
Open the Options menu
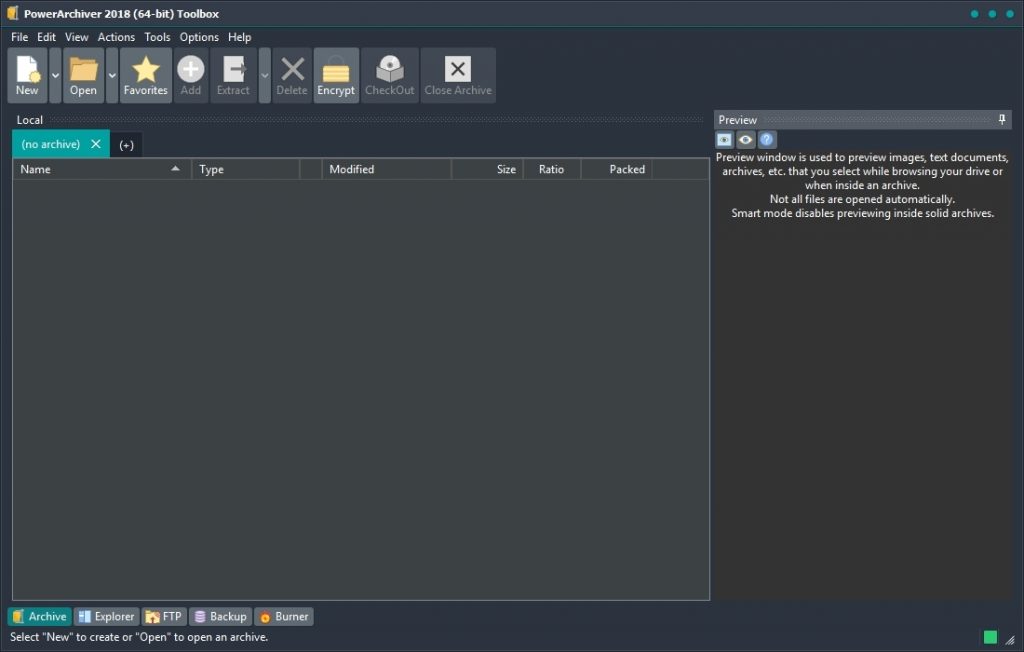[199, 37]
